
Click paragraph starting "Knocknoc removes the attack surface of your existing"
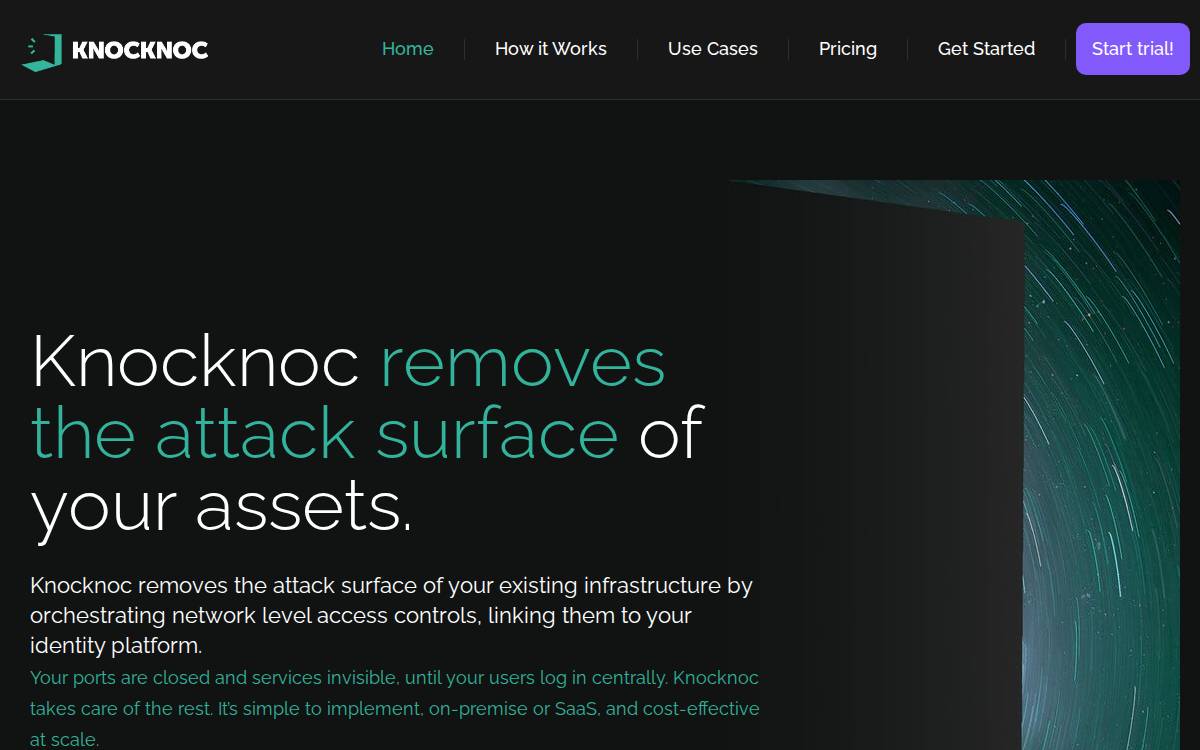(392, 615)
